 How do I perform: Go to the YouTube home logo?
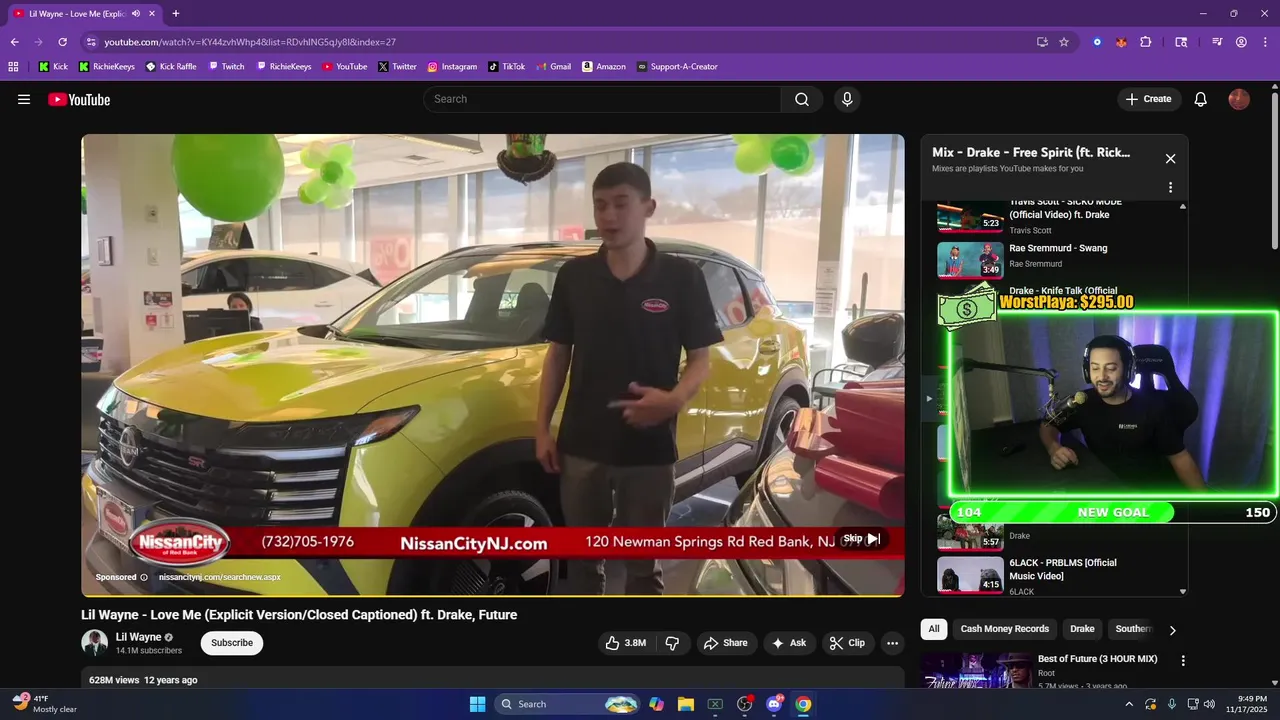[x=79, y=99]
